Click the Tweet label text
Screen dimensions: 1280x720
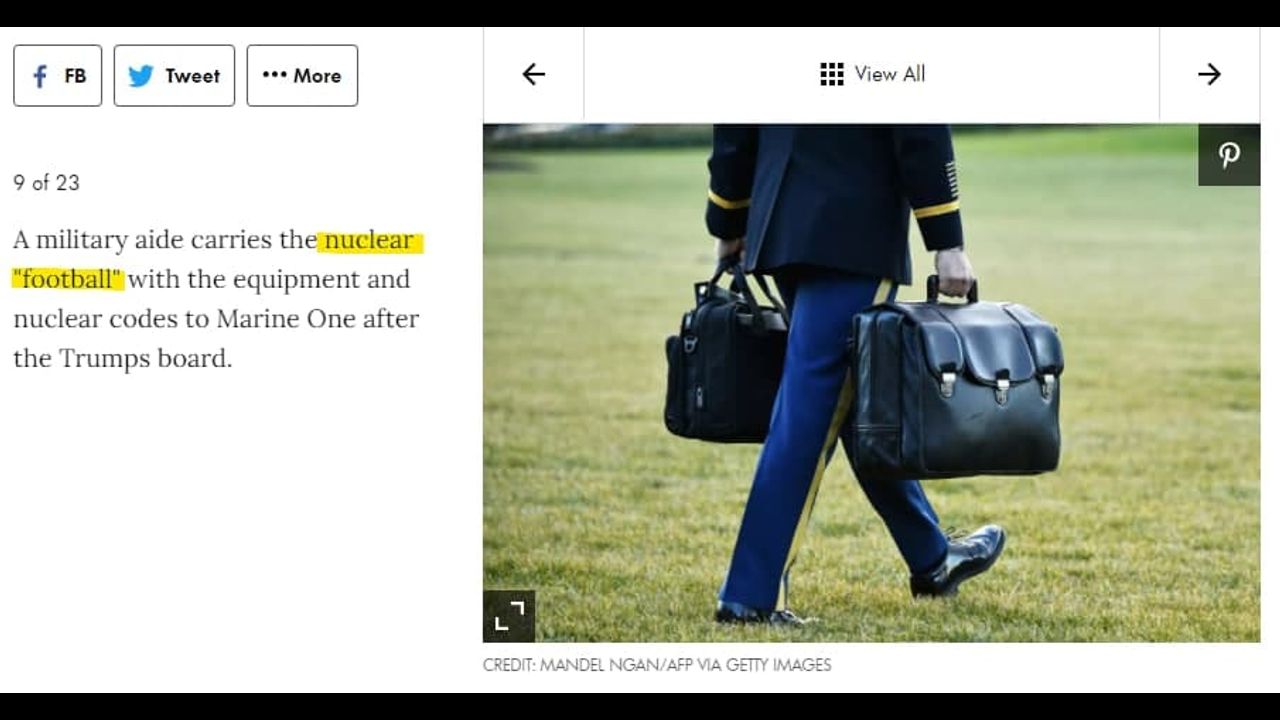coord(192,76)
